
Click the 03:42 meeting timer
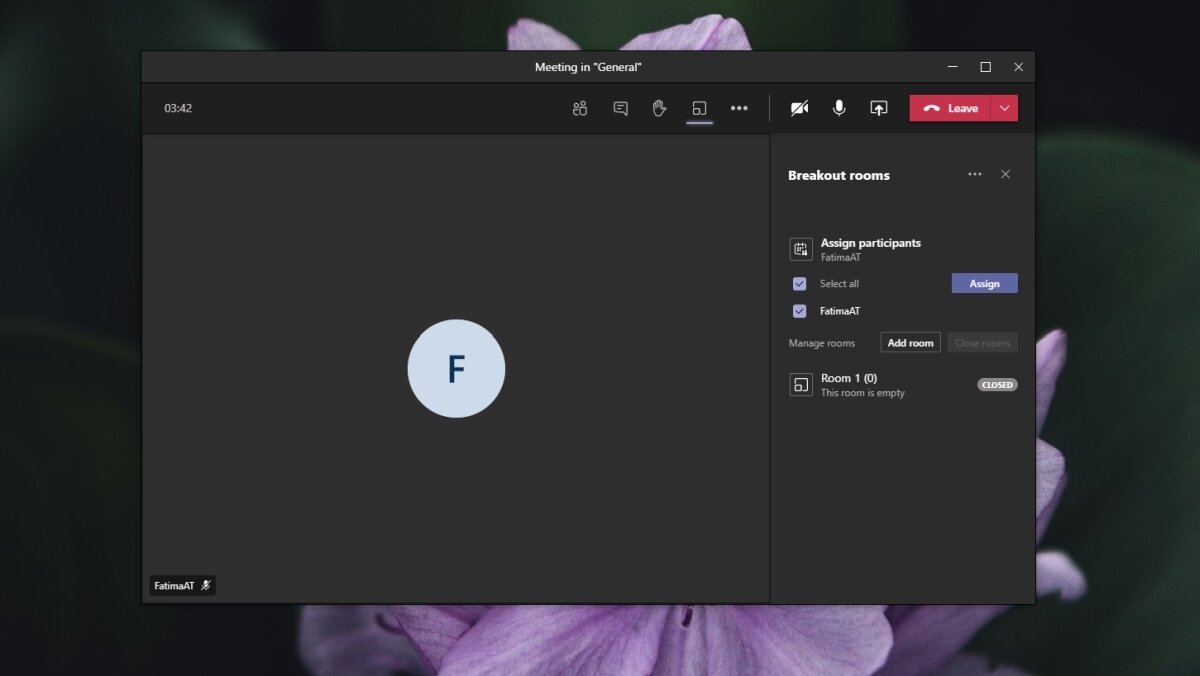(178, 108)
